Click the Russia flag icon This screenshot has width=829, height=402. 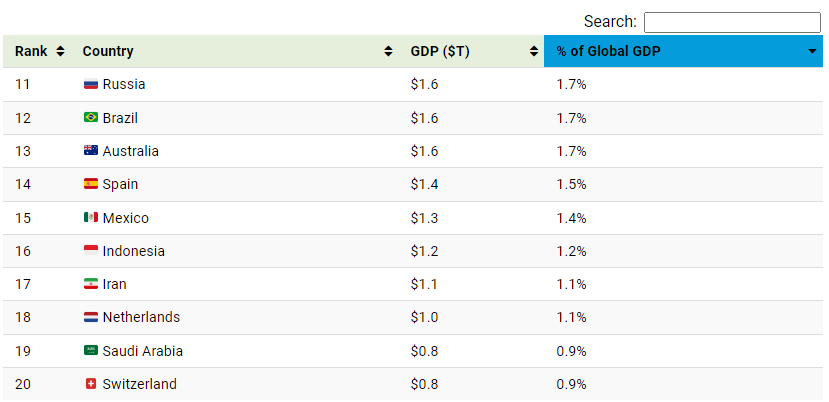tap(90, 85)
